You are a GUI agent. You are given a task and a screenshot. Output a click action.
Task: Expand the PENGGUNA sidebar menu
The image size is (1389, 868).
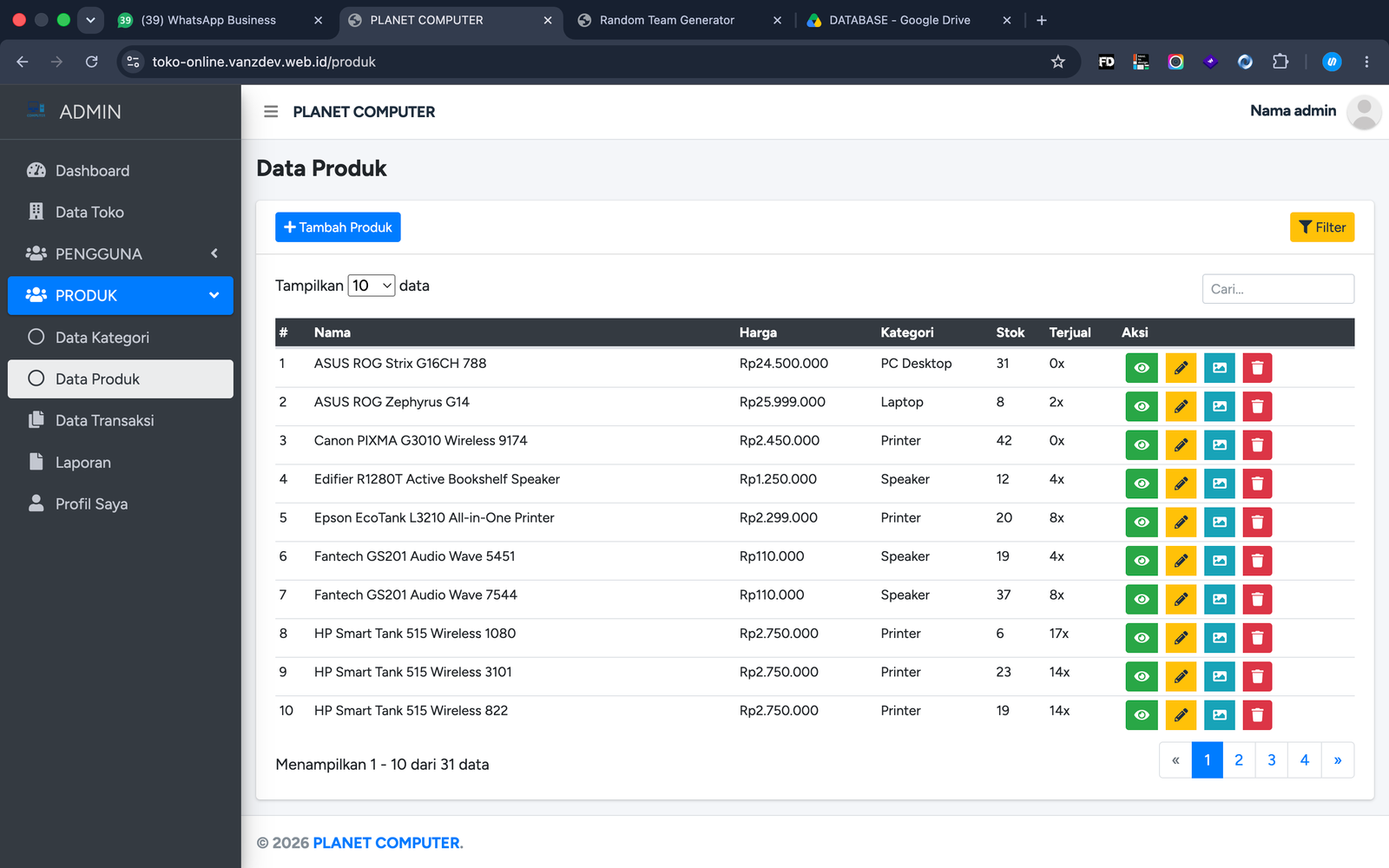point(121,253)
